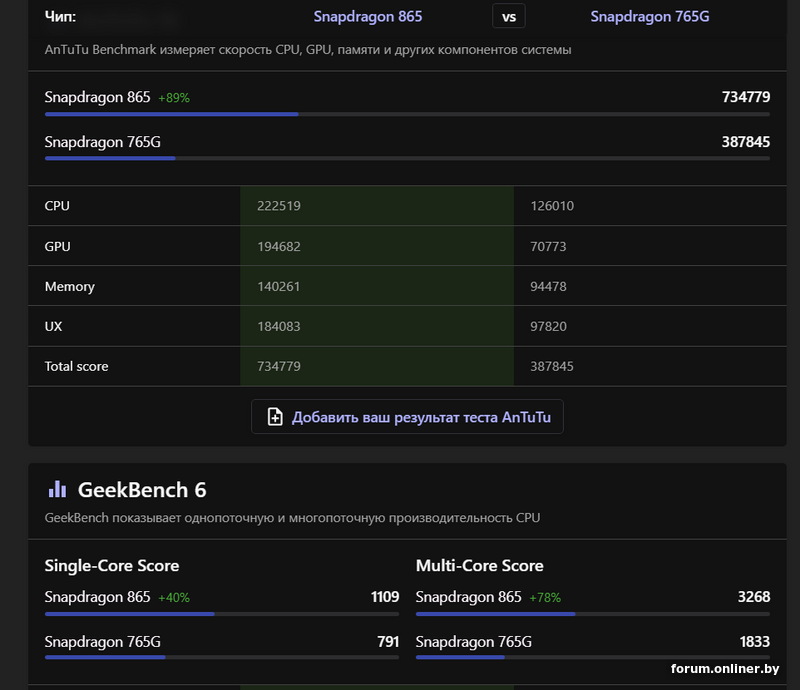The height and width of the screenshot is (690, 800).
Task: Click the forum.onliner.by watermark
Action: pyautogui.click(x=724, y=668)
